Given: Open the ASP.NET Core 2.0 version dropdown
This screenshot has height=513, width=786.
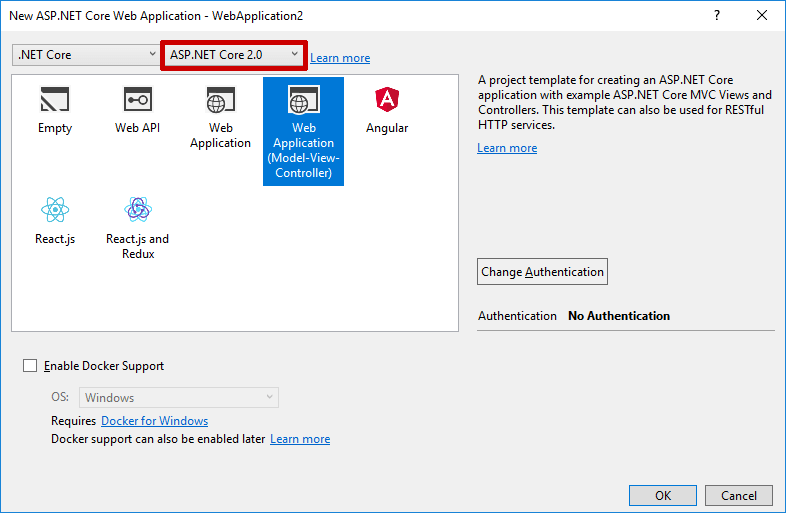Looking at the screenshot, I should click(x=234, y=55).
